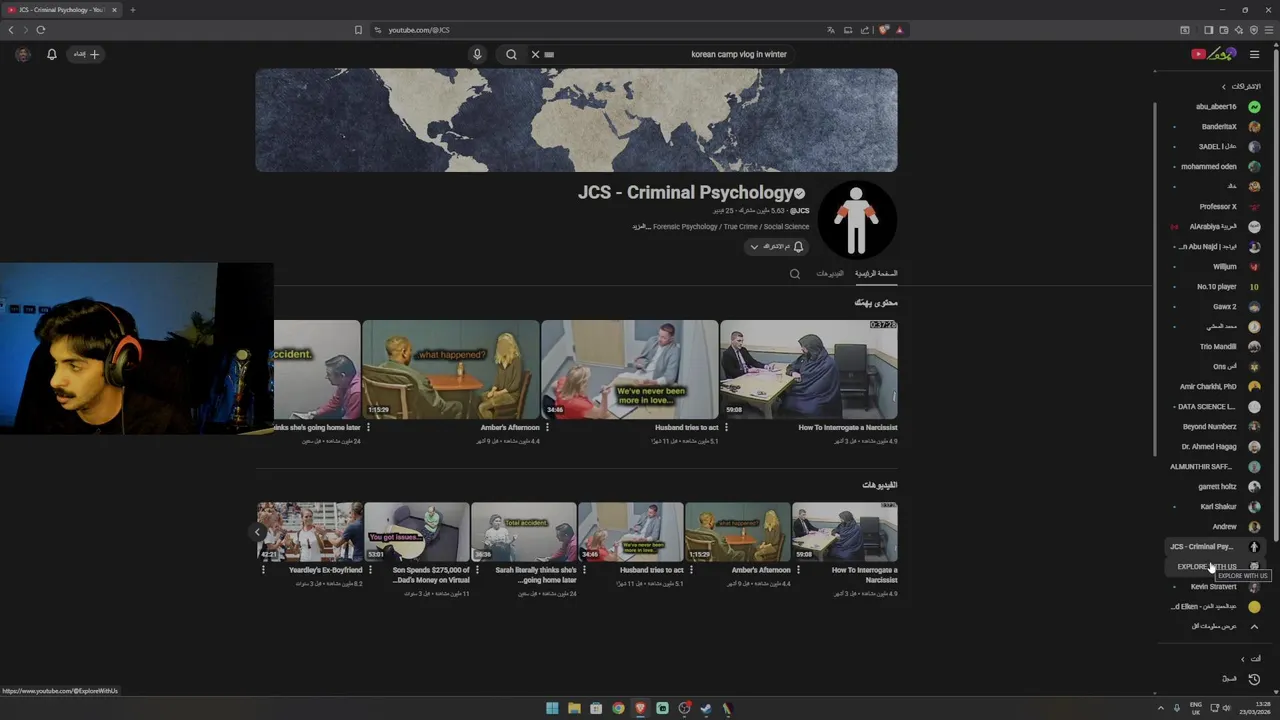Click the YouTube logo to go home

pos(1214,54)
